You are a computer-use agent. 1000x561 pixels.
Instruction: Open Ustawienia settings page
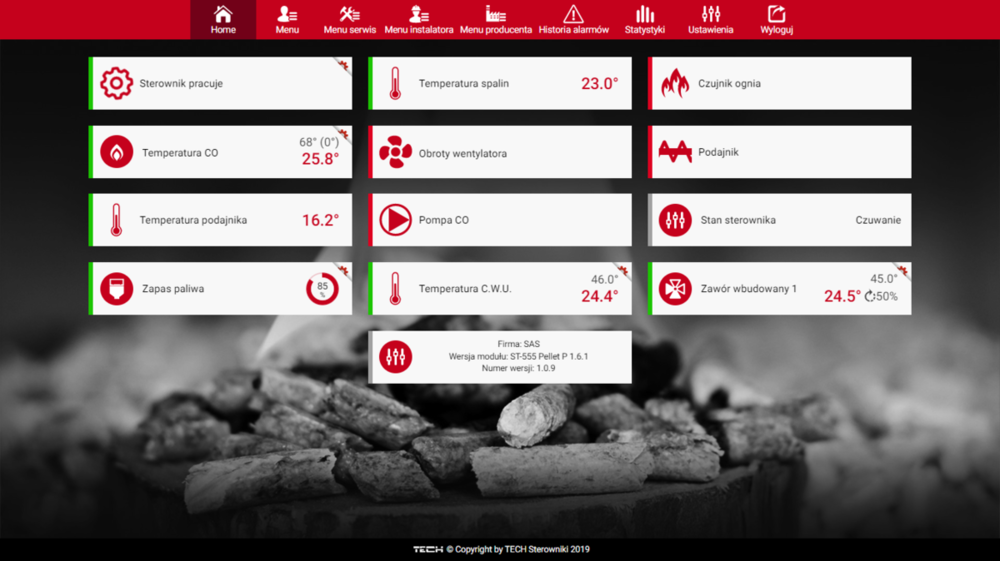pos(710,19)
